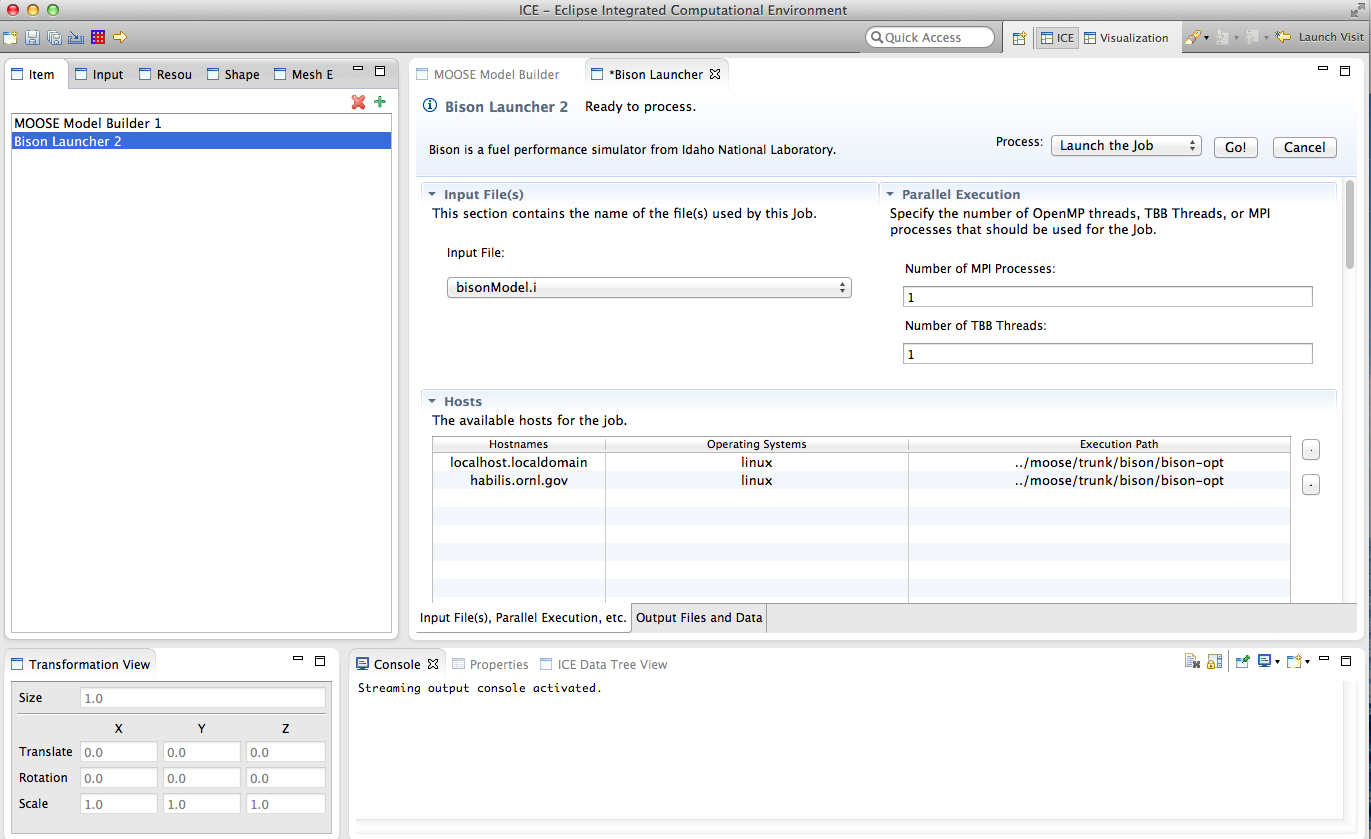Collapse the Input File(s) section
The height and width of the screenshot is (839, 1371).
click(432, 195)
